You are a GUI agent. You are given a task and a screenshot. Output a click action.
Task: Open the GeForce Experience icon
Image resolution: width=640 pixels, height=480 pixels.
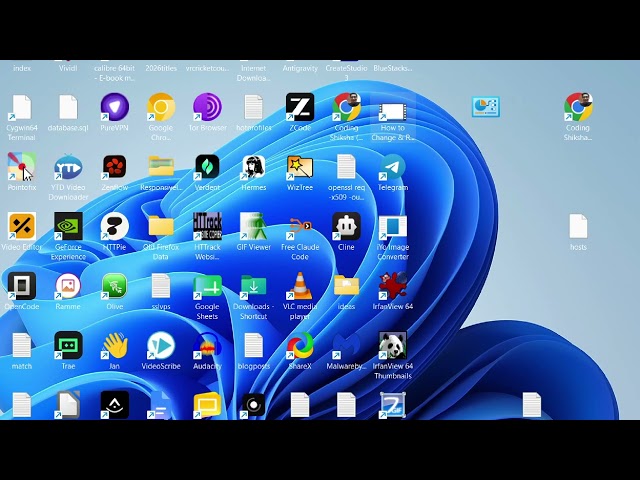pos(68,227)
